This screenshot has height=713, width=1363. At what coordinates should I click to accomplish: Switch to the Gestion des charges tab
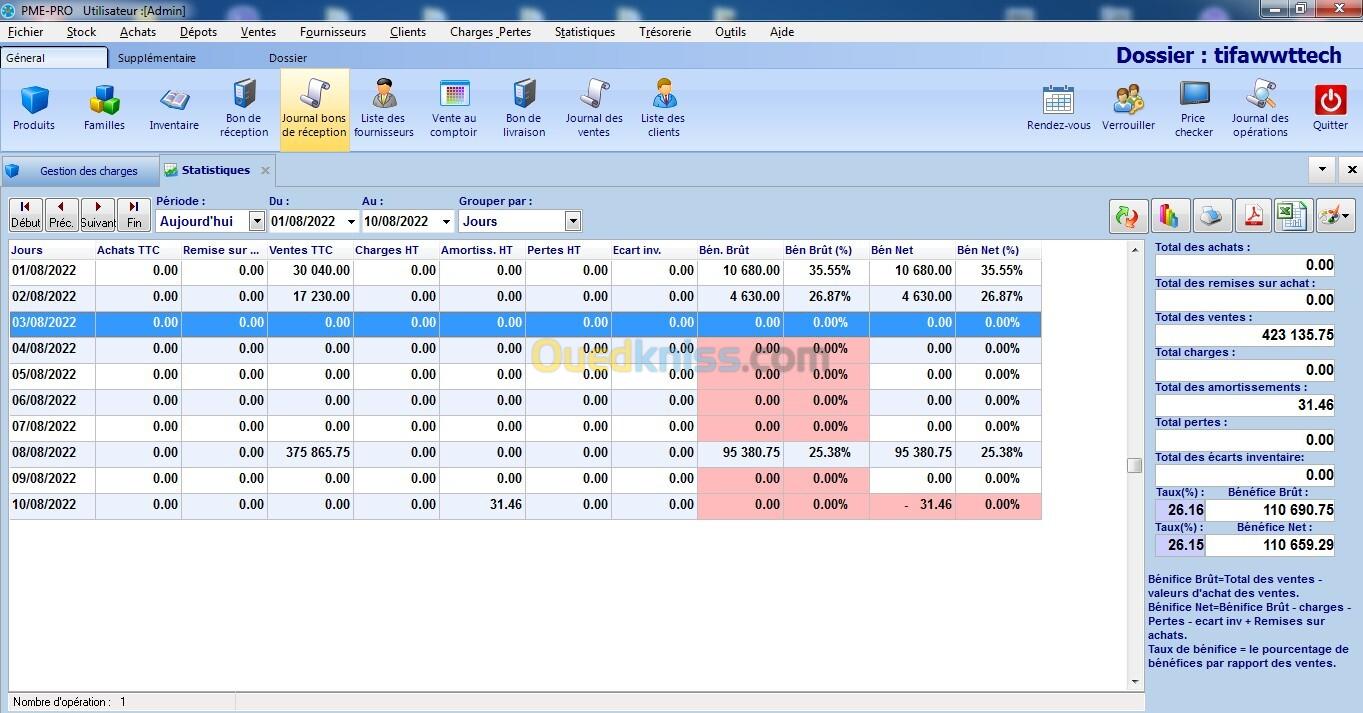(x=88, y=171)
